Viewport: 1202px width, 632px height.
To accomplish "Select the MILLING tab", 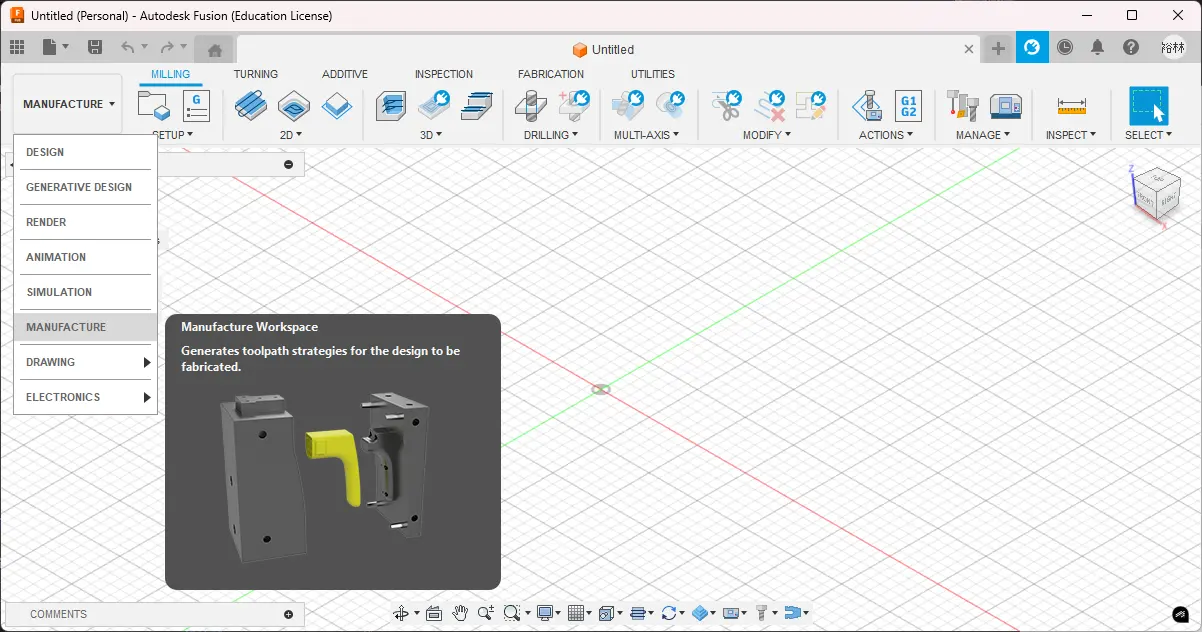I will 171,74.
